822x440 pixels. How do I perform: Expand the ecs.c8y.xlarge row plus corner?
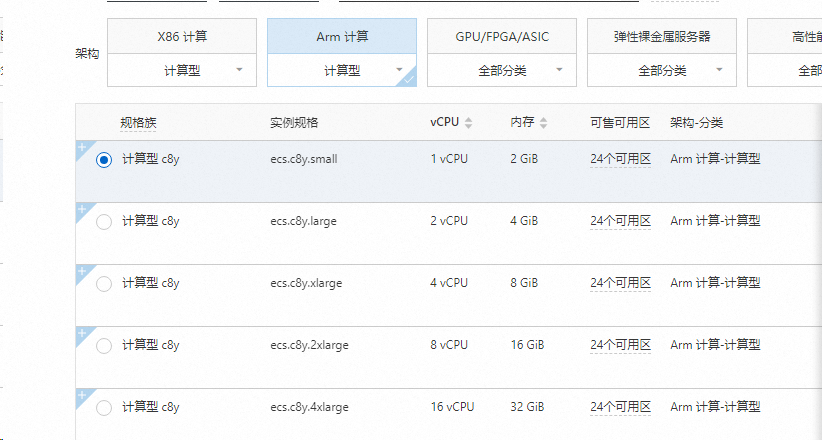(81, 271)
